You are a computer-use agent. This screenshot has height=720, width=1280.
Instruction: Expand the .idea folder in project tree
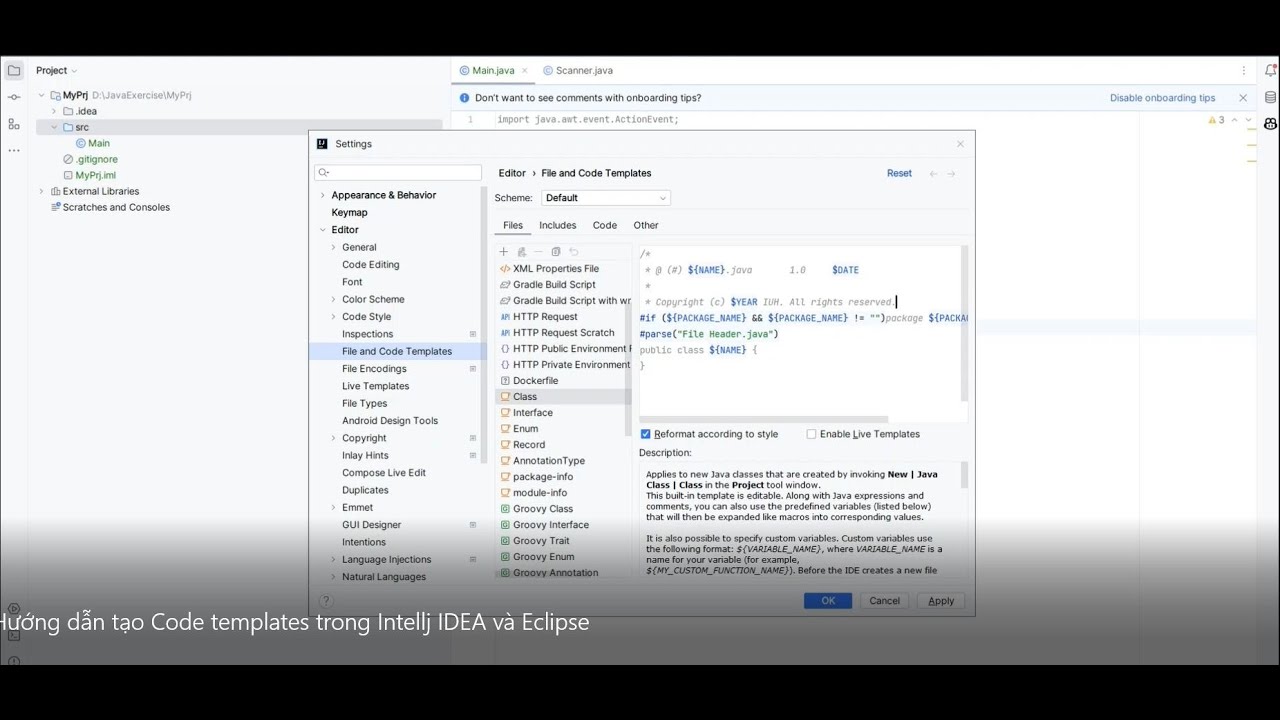pos(54,111)
